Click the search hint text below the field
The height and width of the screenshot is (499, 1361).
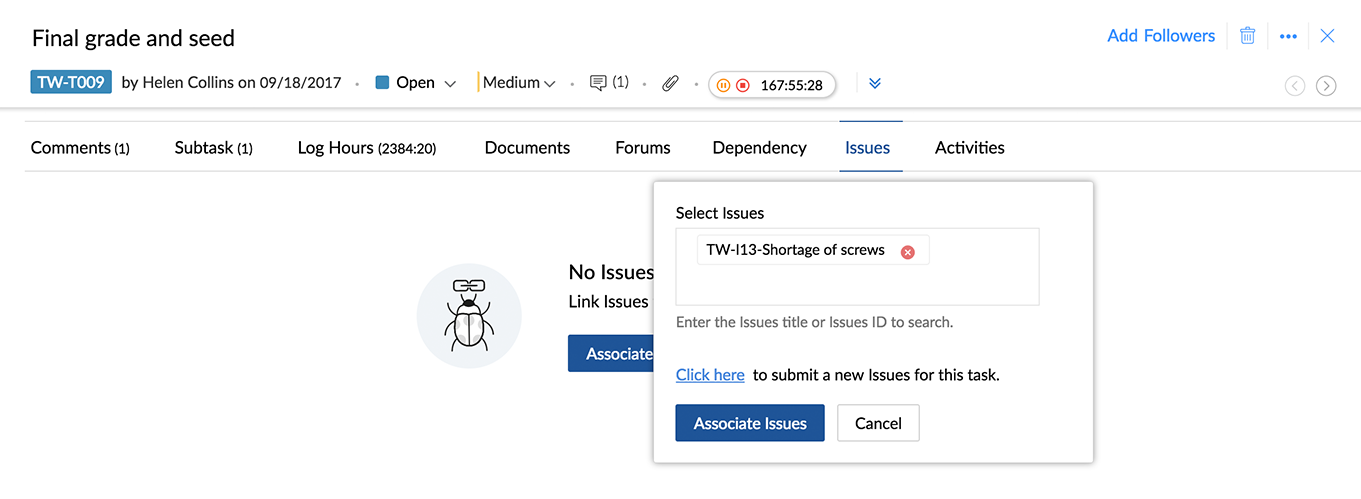pyautogui.click(x=815, y=322)
